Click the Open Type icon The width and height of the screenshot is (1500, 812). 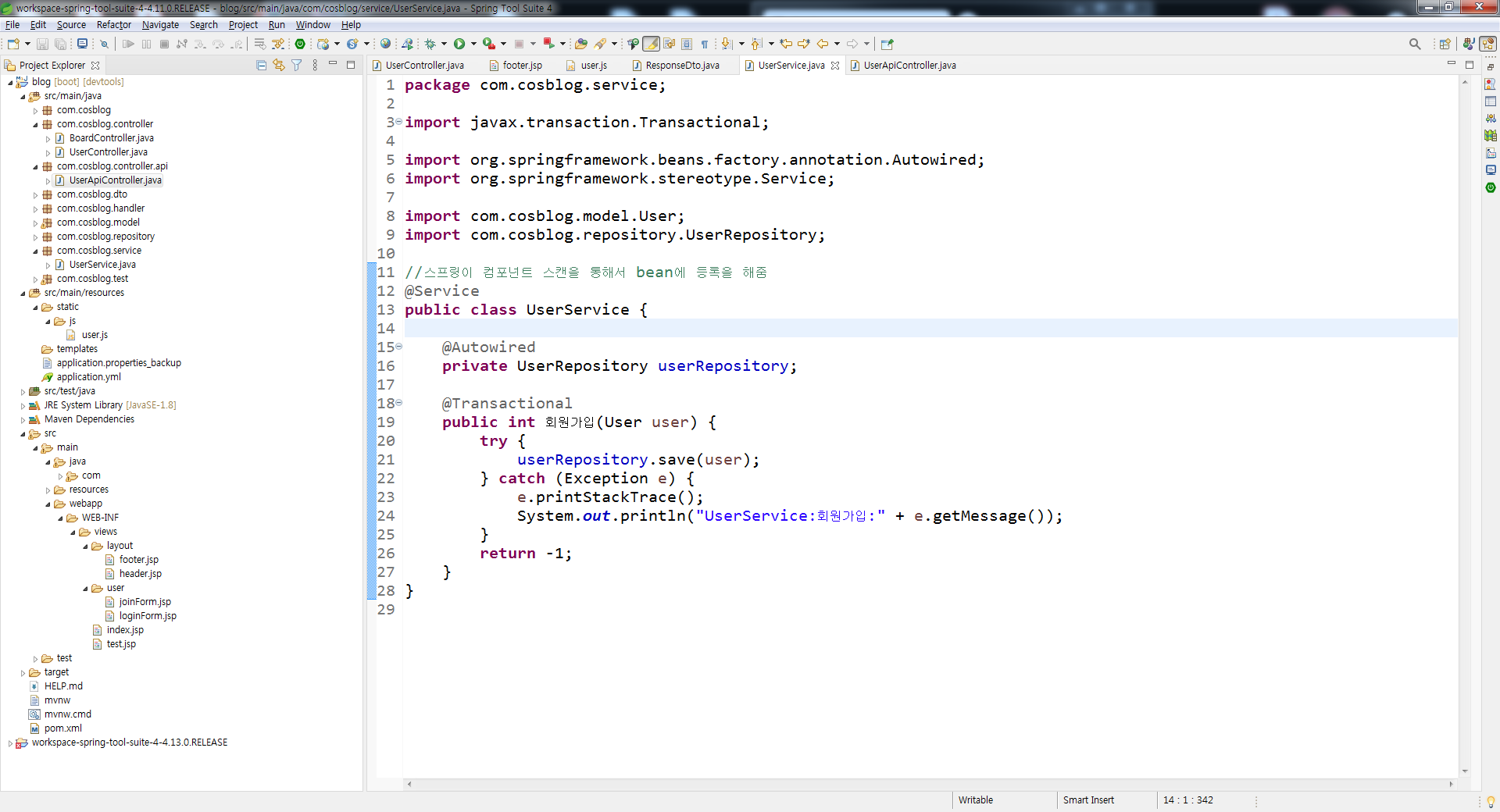coord(580,44)
